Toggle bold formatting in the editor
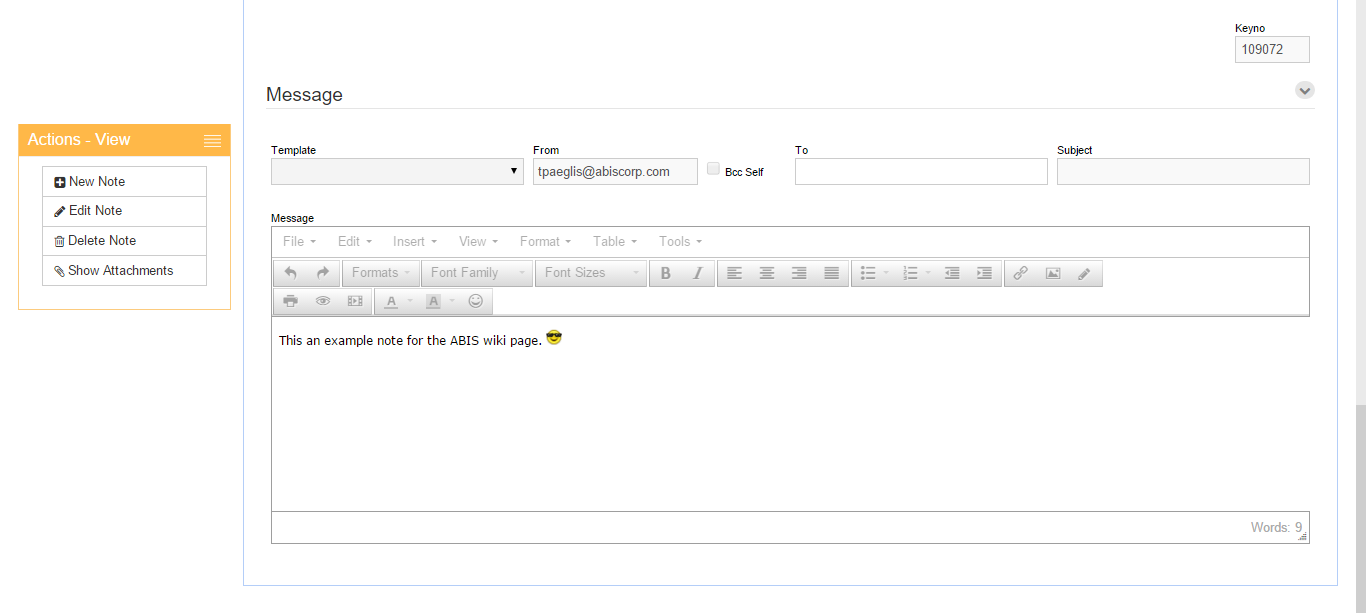Viewport: 1366px width, 613px height. [x=666, y=273]
